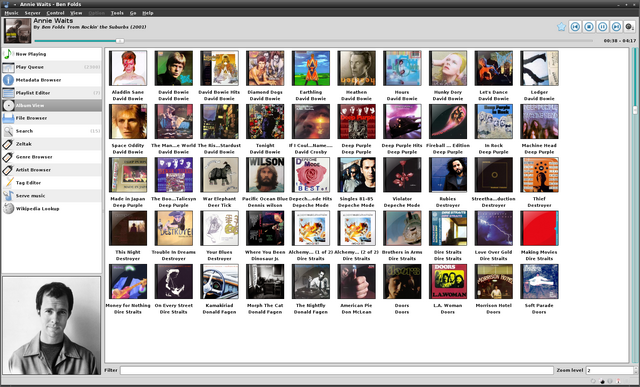Image resolution: width=640 pixels, height=387 pixels.
Task: Open the Play Queue panel
Action: coord(51,67)
